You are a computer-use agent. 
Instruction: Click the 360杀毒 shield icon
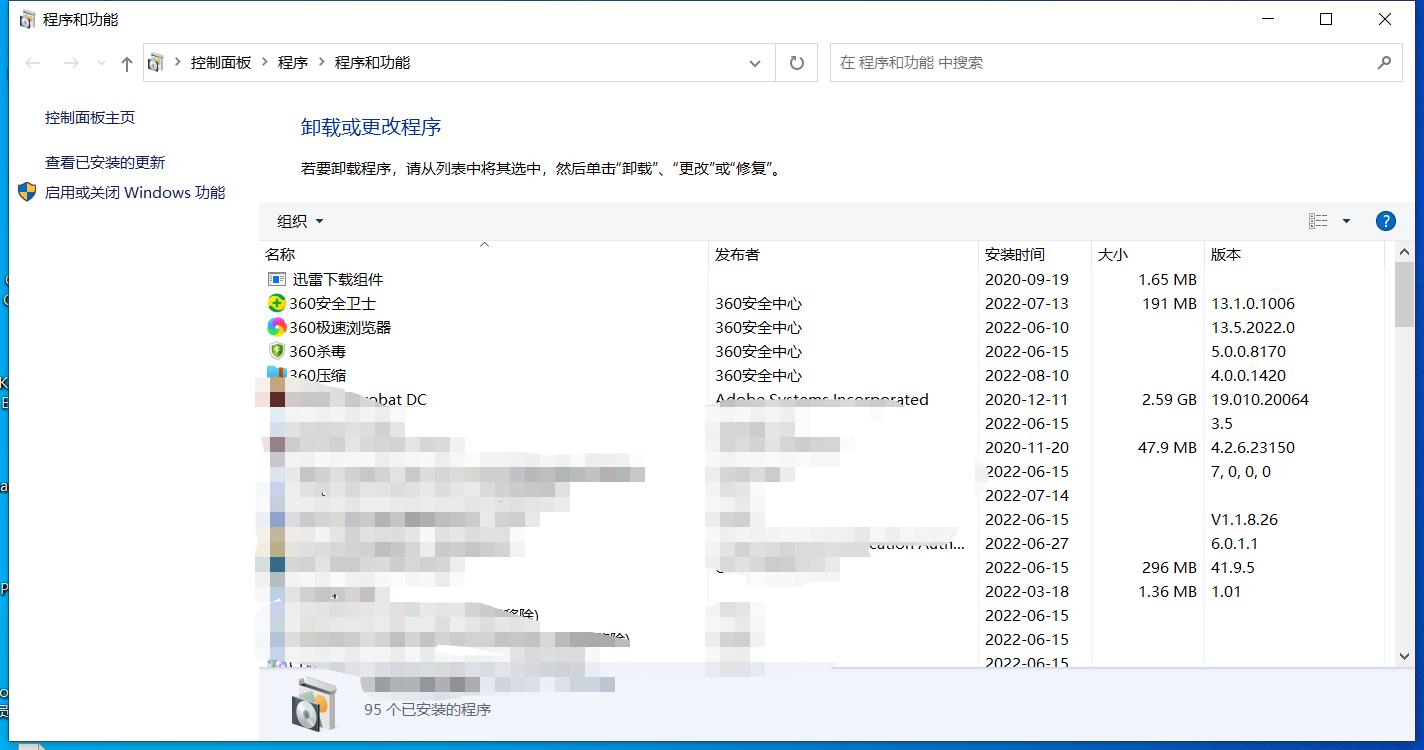(x=277, y=351)
